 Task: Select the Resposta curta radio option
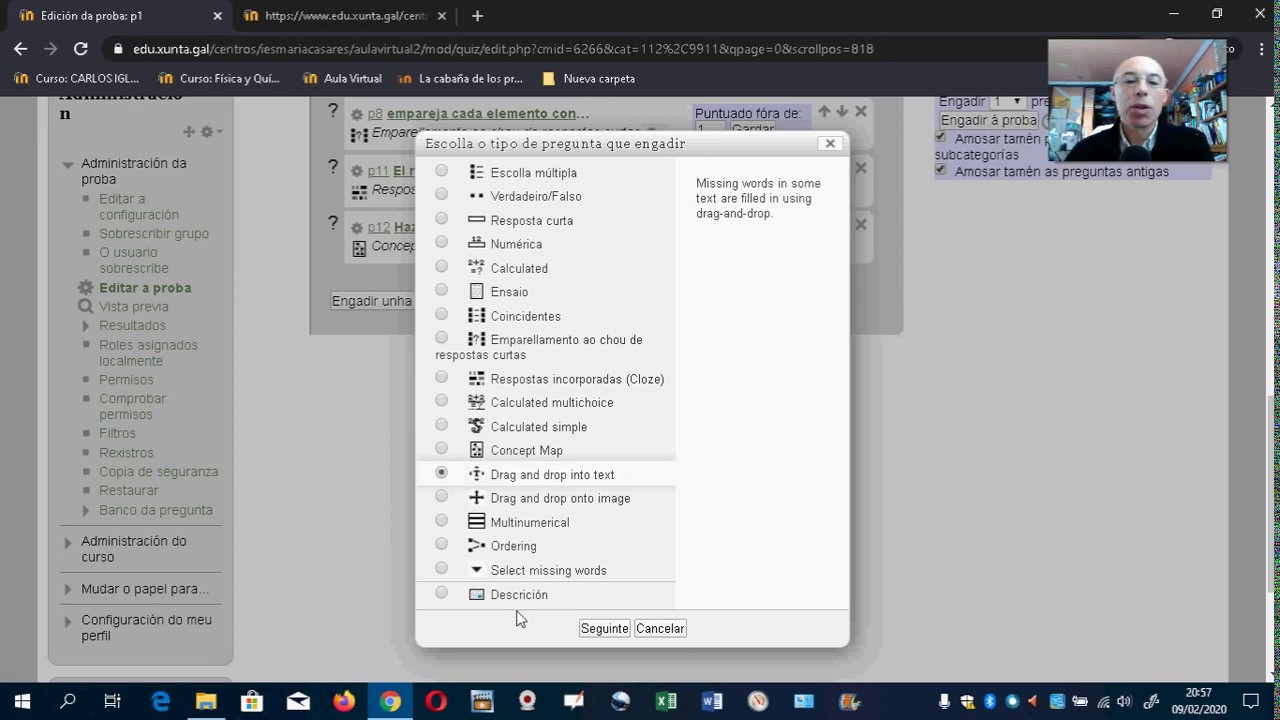point(441,219)
